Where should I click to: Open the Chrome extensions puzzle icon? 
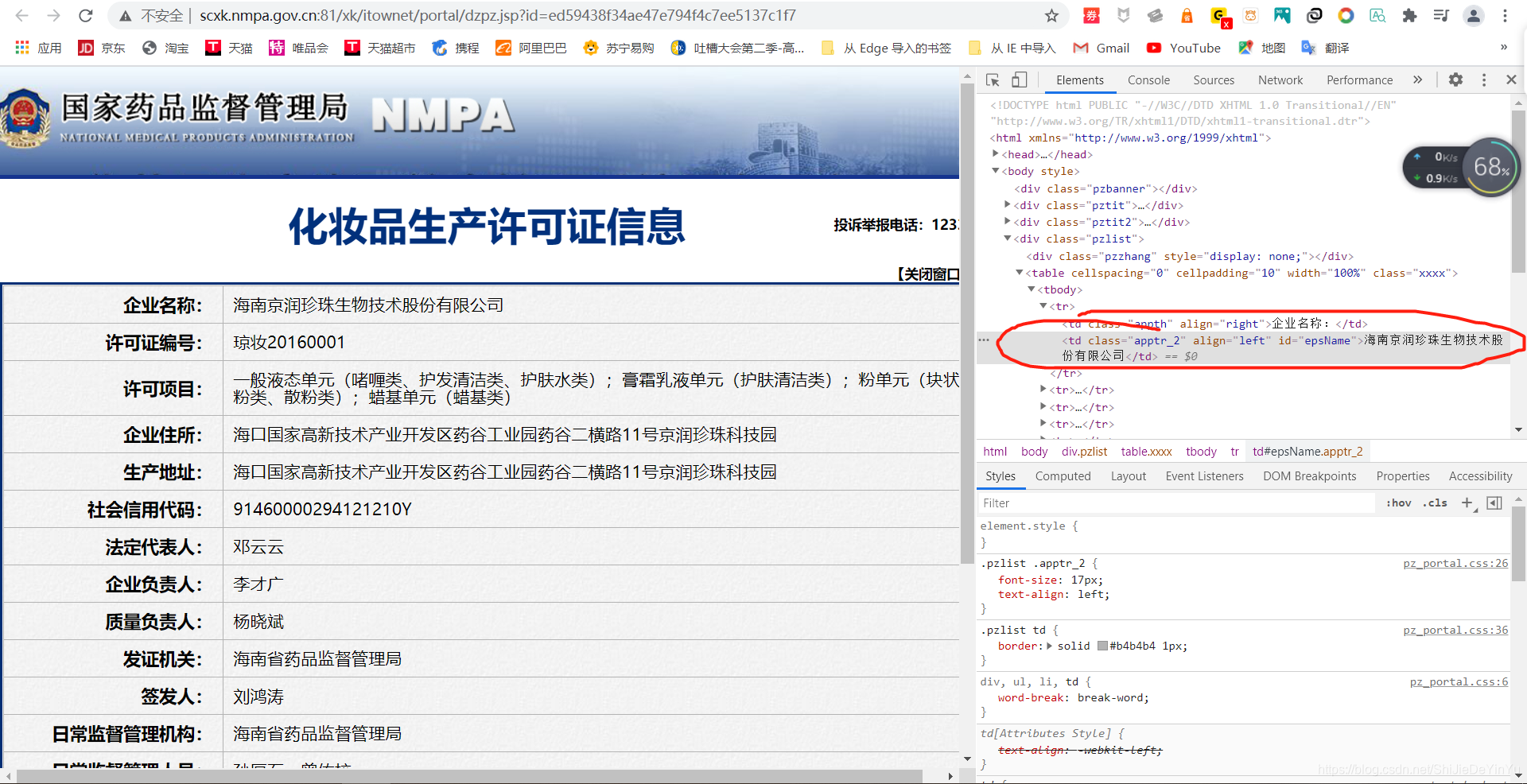[1409, 15]
